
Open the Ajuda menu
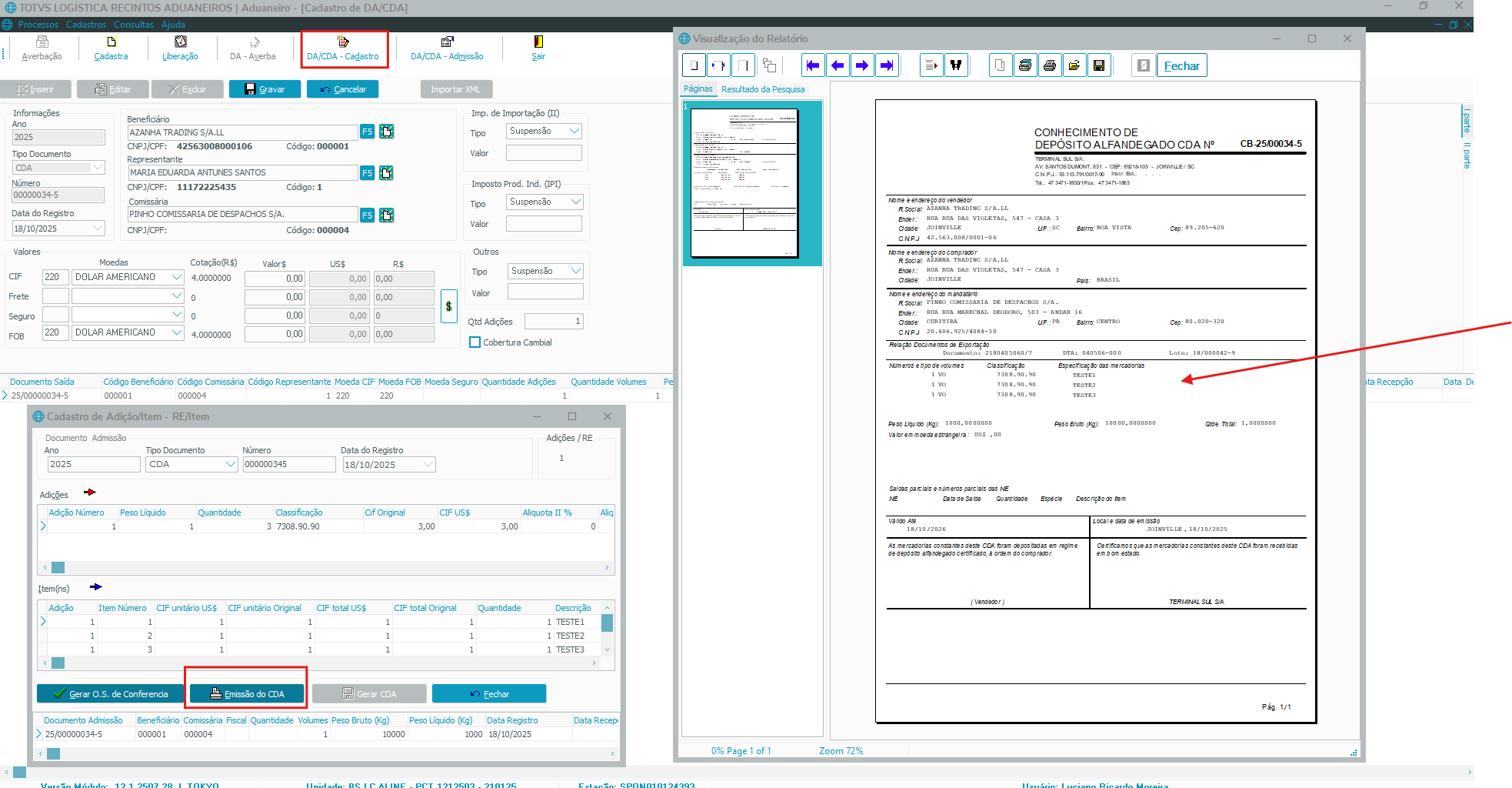(x=173, y=25)
